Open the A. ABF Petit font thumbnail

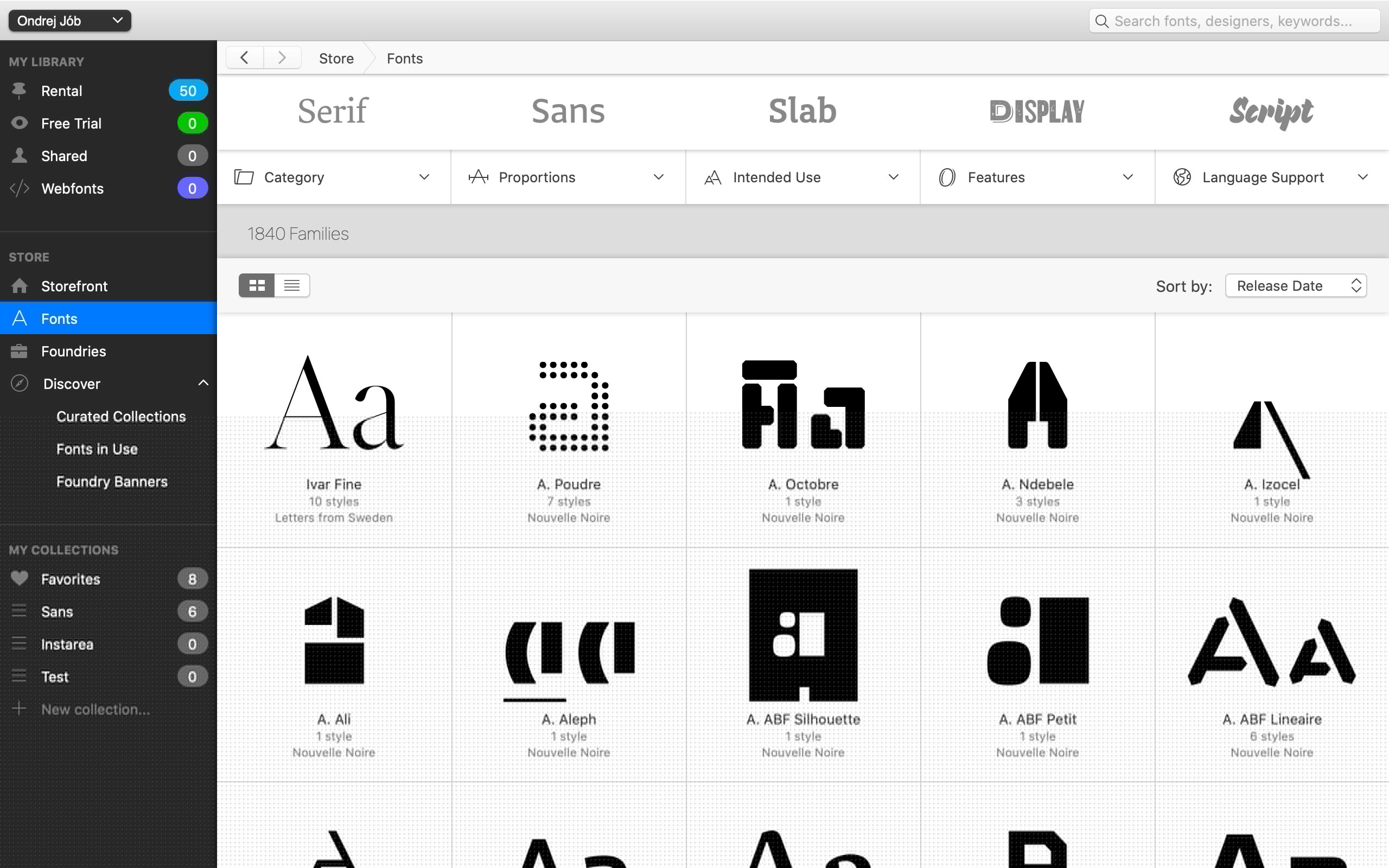point(1038,640)
